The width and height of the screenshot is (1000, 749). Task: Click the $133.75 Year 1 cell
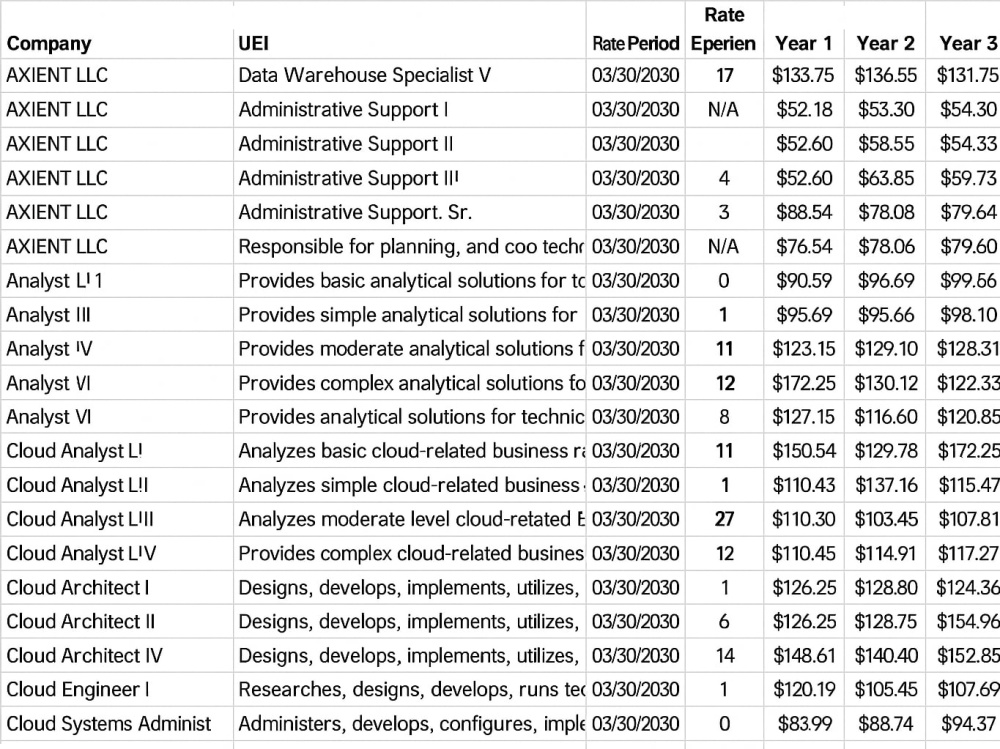pos(804,75)
